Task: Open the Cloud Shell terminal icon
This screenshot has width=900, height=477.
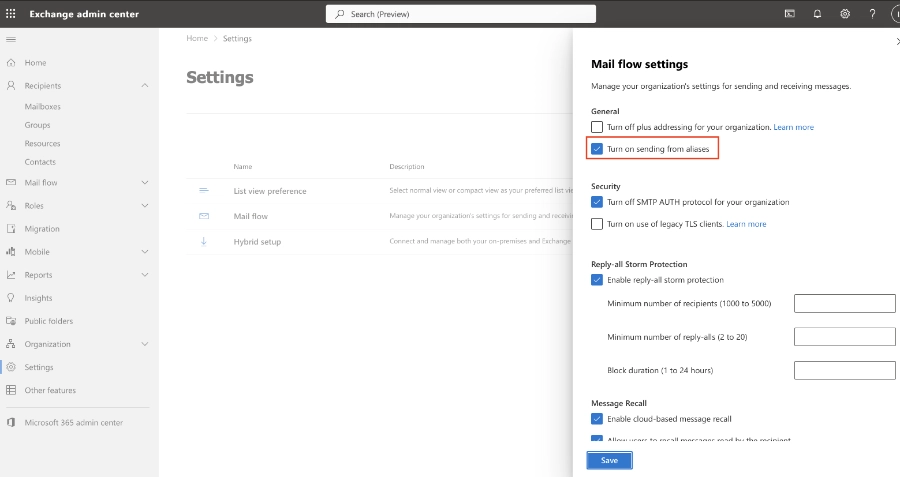Action: coord(790,14)
